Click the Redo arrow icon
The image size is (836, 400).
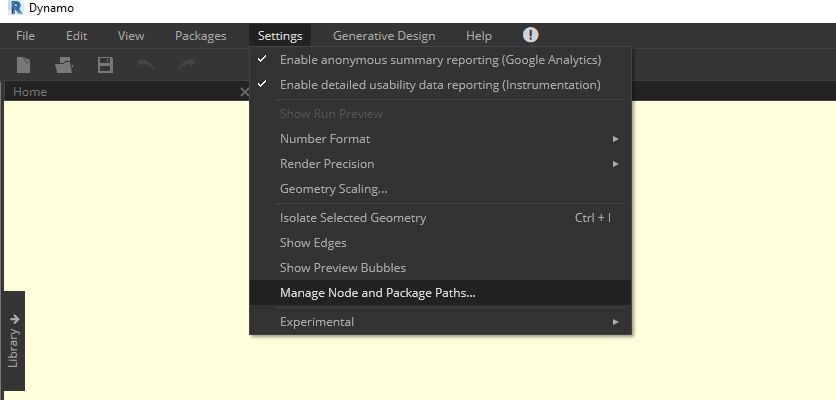[186, 66]
